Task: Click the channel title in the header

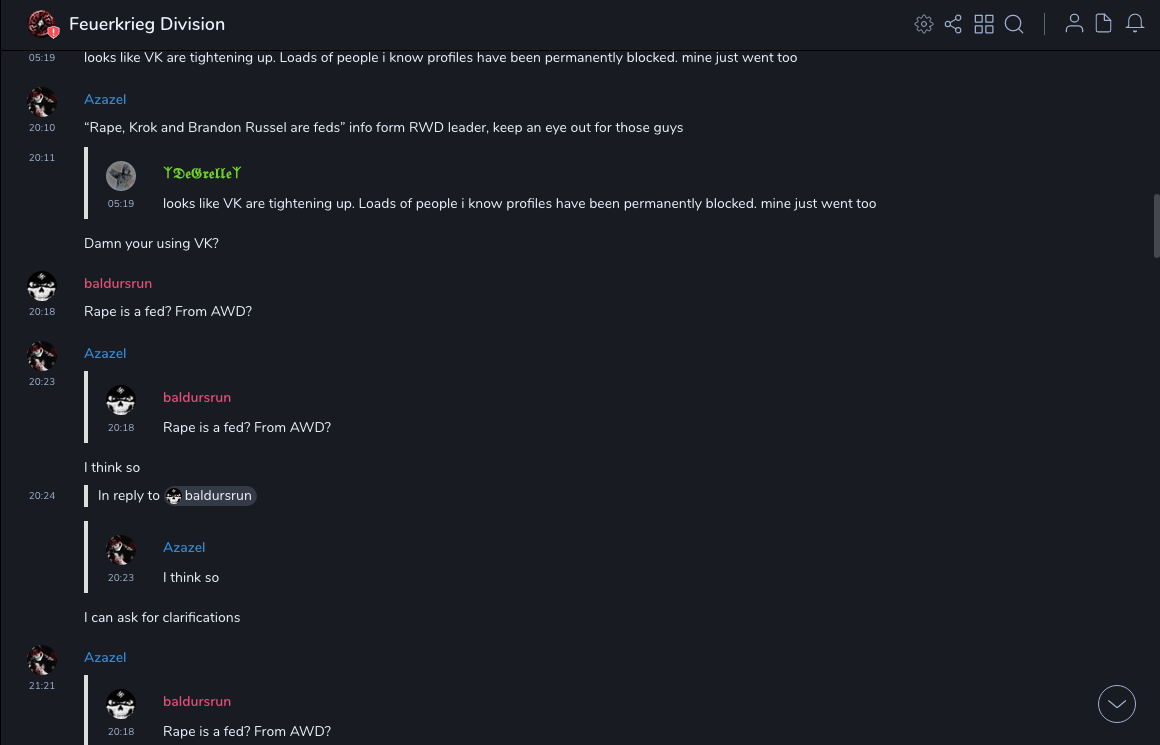Action: (147, 24)
